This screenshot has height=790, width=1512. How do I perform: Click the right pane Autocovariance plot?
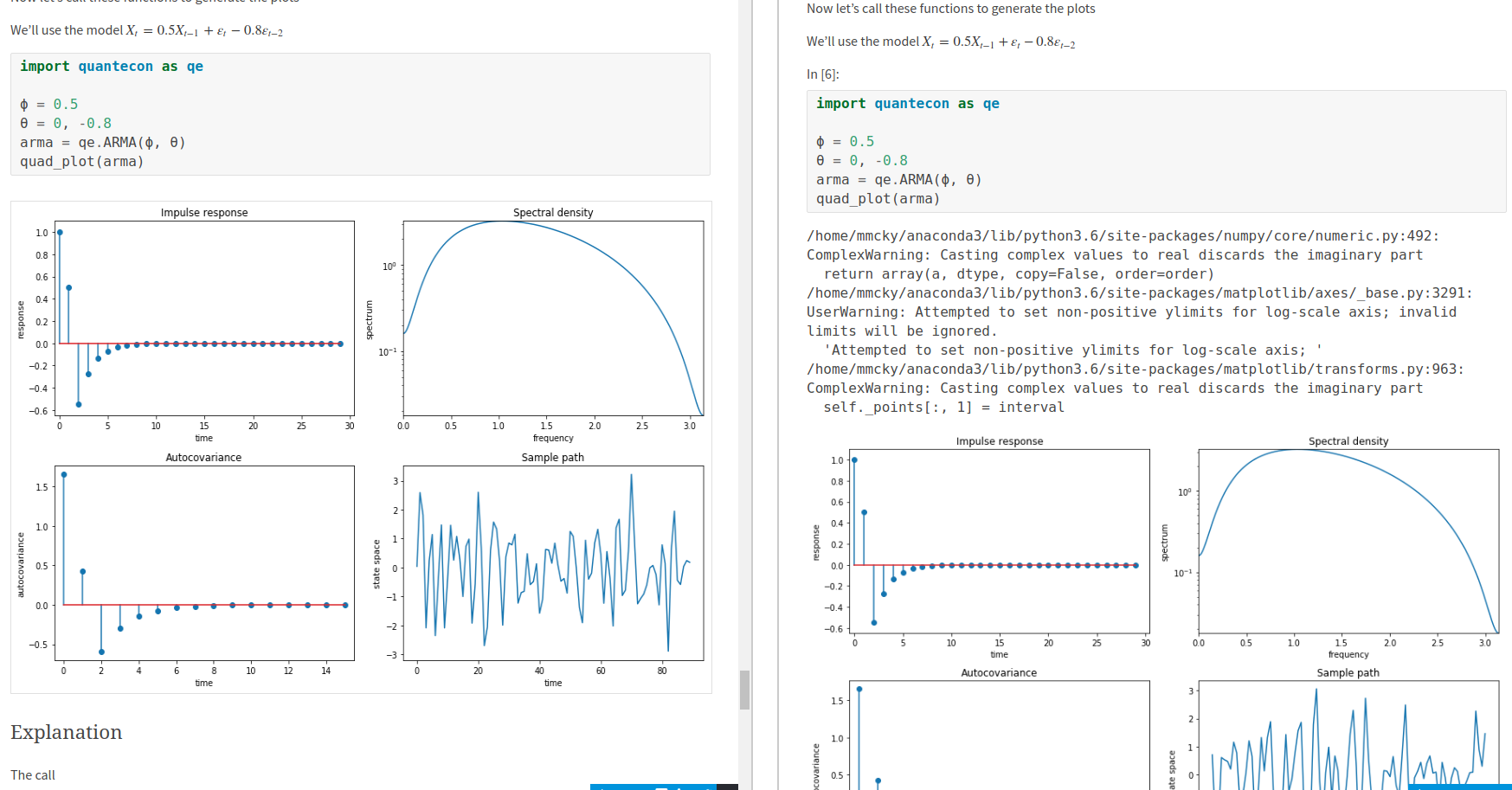tap(1000, 735)
